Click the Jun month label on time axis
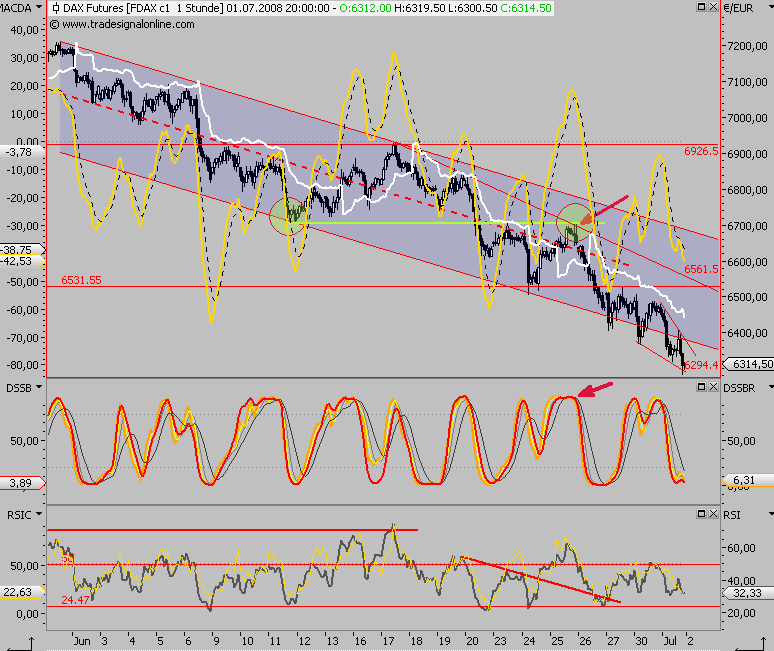774x651 pixels. coord(82,641)
